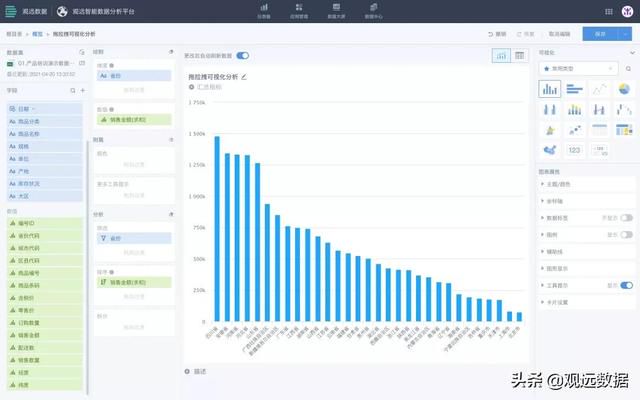Screen dimensions: 640x400
Task: Select the map chart icon
Action: pyautogui.click(x=550, y=150)
